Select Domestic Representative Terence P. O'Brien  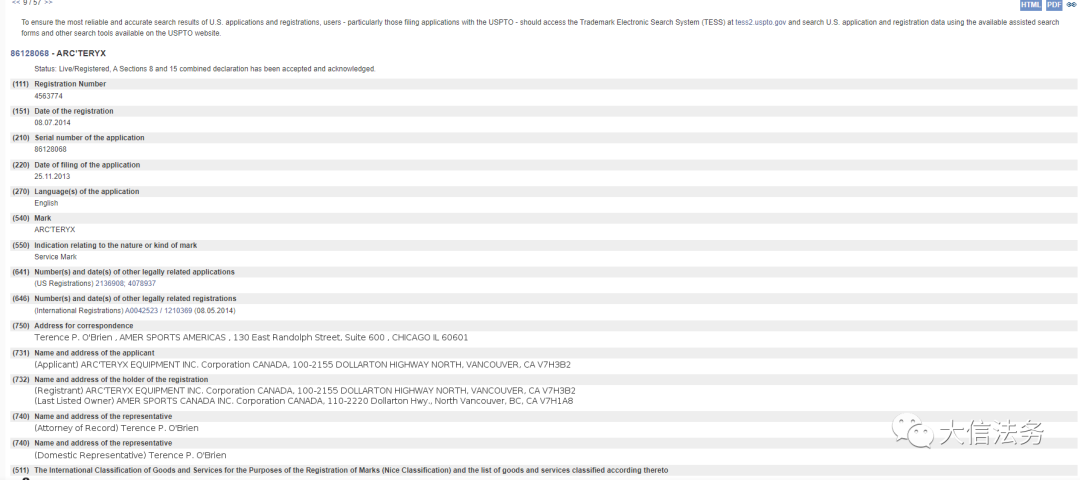[x=130, y=455]
